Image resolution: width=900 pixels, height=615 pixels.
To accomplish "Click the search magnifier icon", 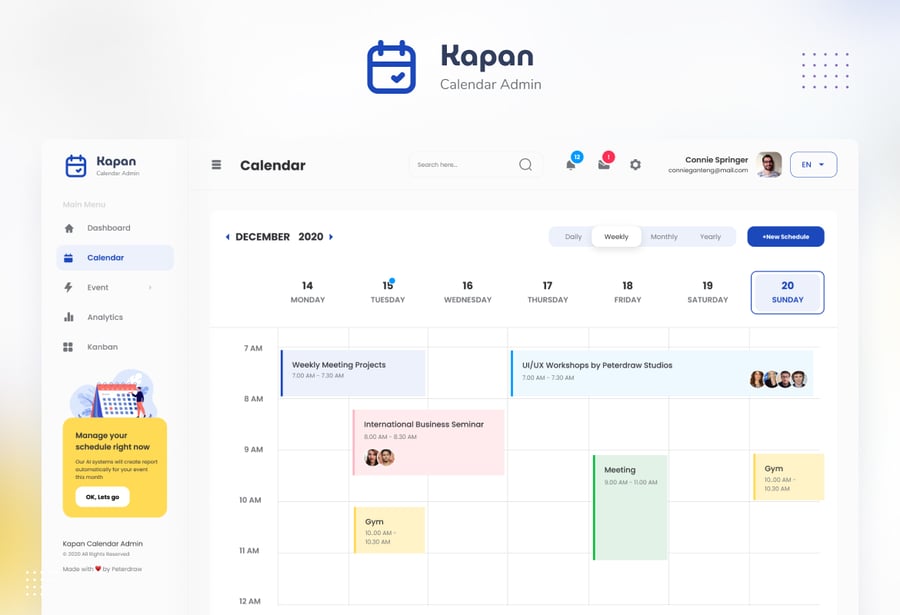I will (x=525, y=165).
